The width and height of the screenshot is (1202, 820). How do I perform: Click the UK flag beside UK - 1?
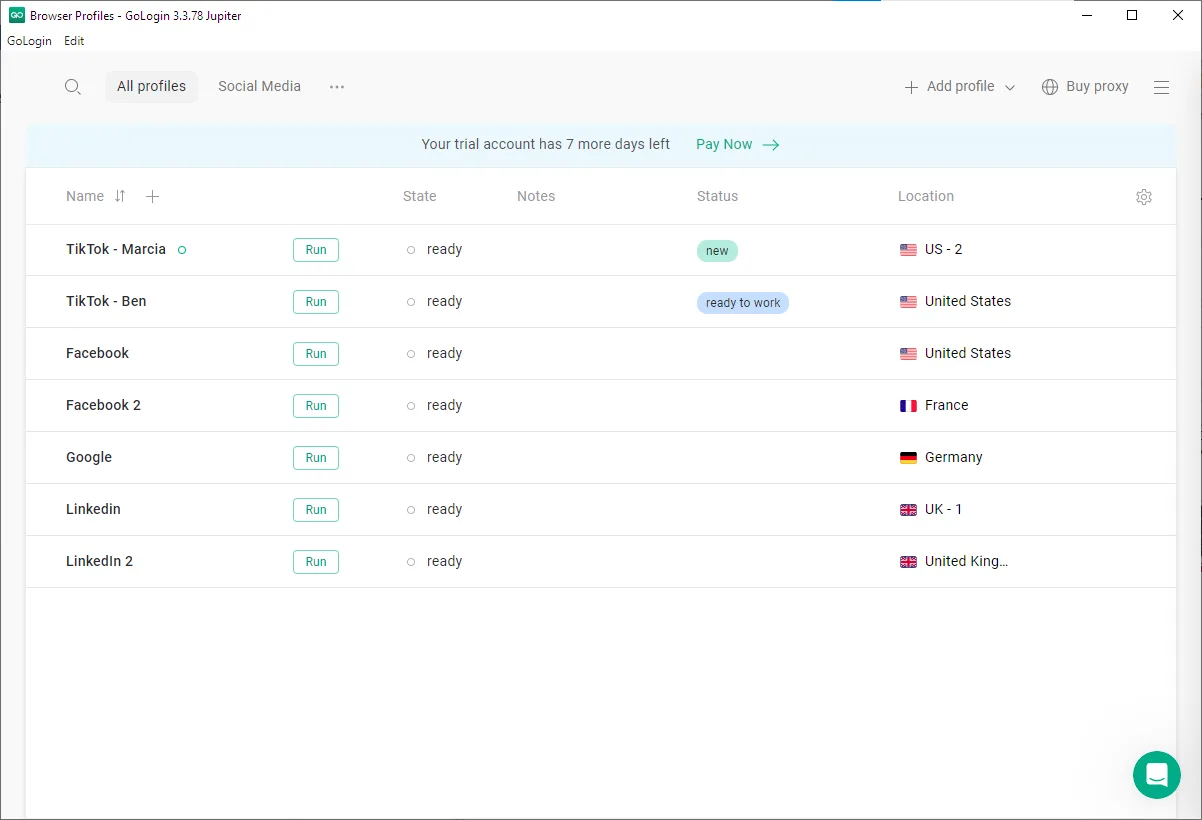tap(908, 510)
